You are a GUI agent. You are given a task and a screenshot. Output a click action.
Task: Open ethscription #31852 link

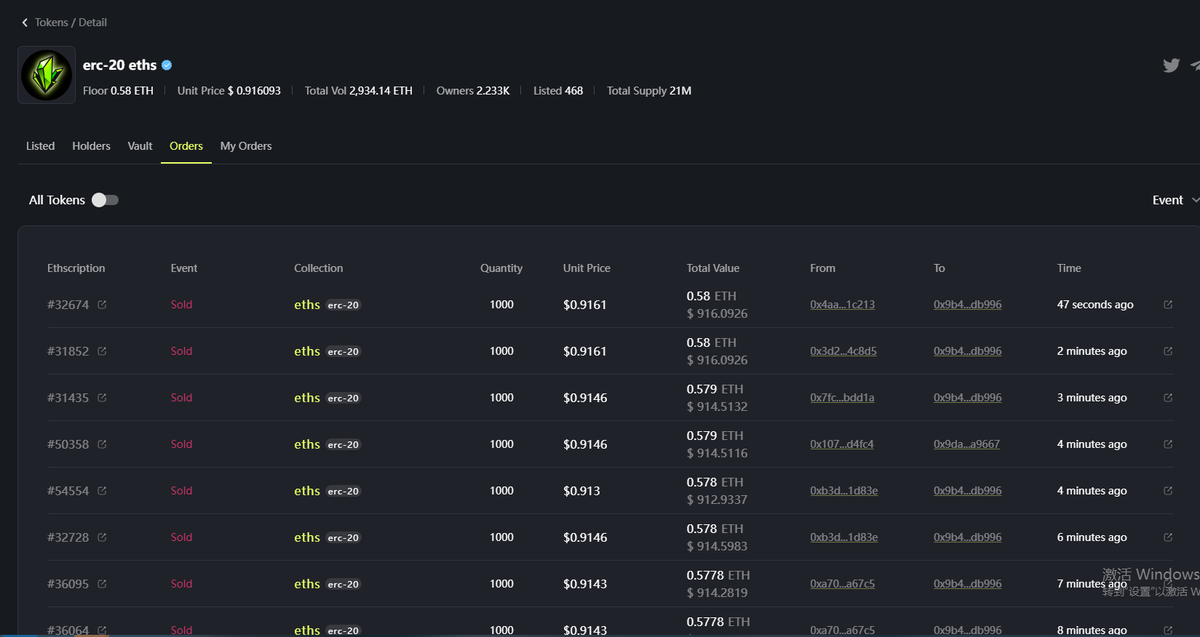coord(68,351)
